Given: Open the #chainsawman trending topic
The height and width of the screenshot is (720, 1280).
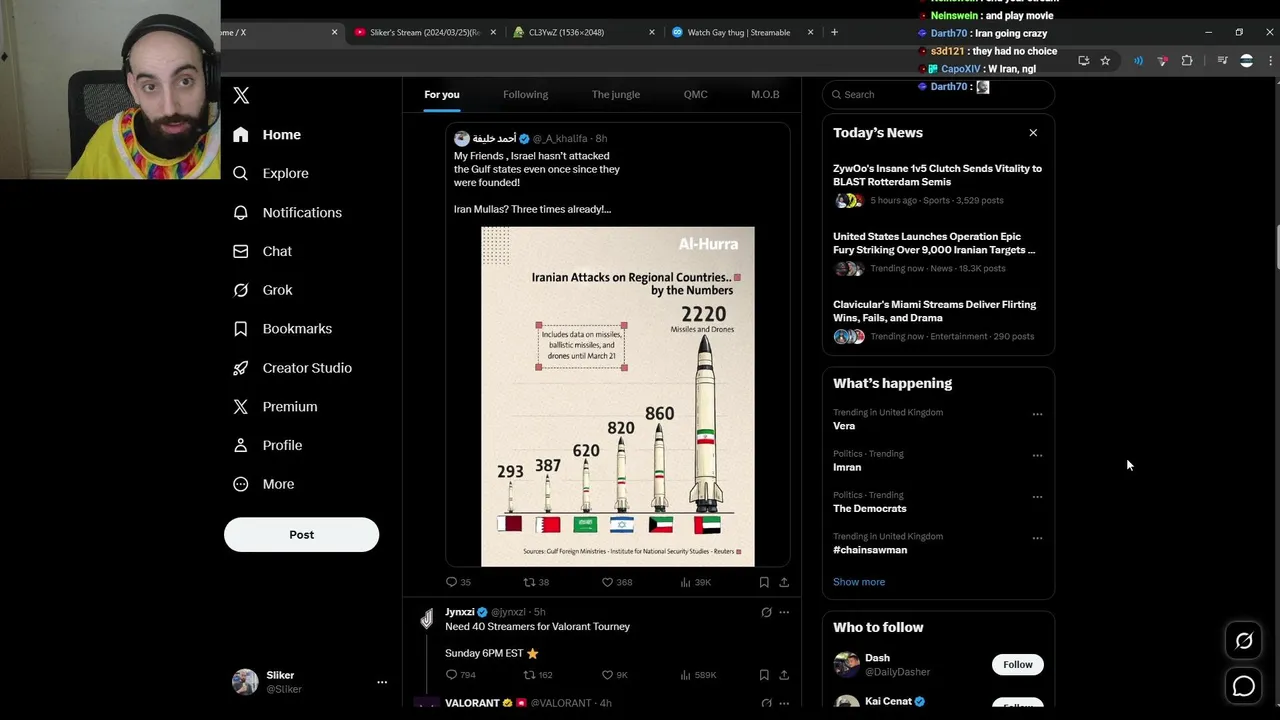Looking at the screenshot, I should pos(870,550).
